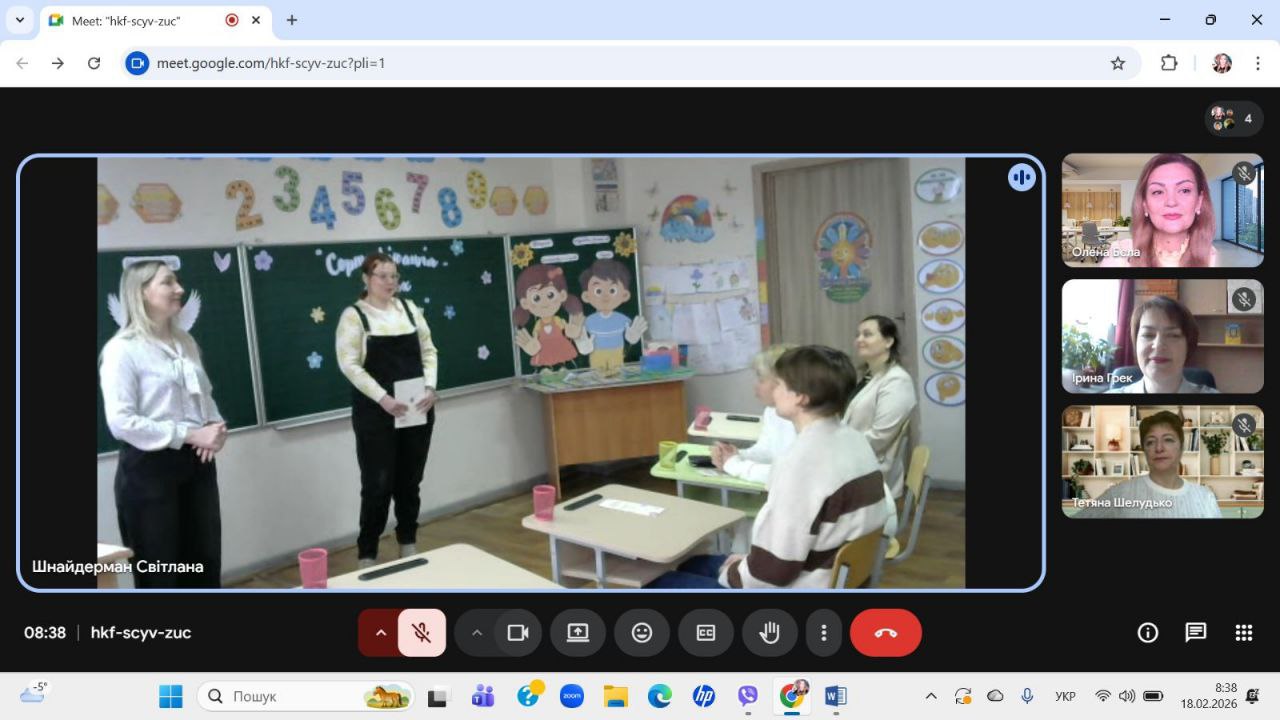The image size is (1280, 720).
Task: Open meeting details with the info icon
Action: tap(1147, 632)
